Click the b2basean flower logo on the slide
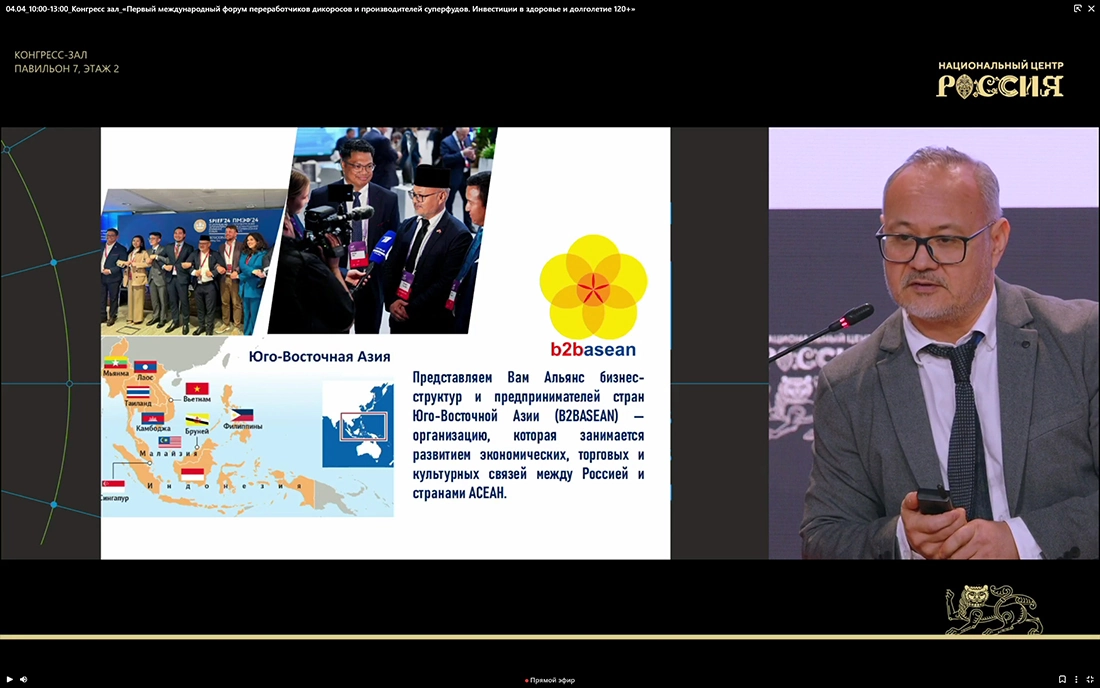 click(x=593, y=286)
